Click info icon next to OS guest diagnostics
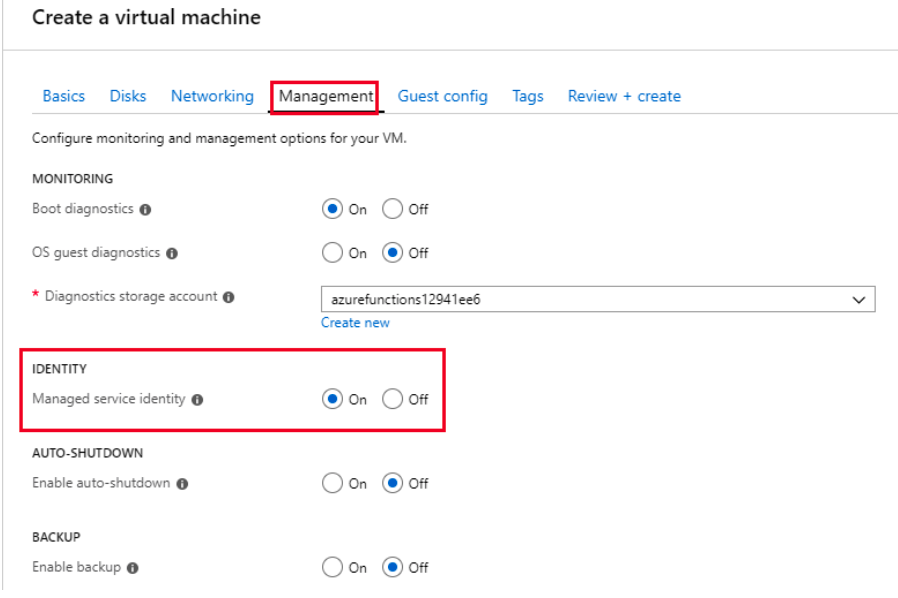The width and height of the screenshot is (898, 598). 172,254
